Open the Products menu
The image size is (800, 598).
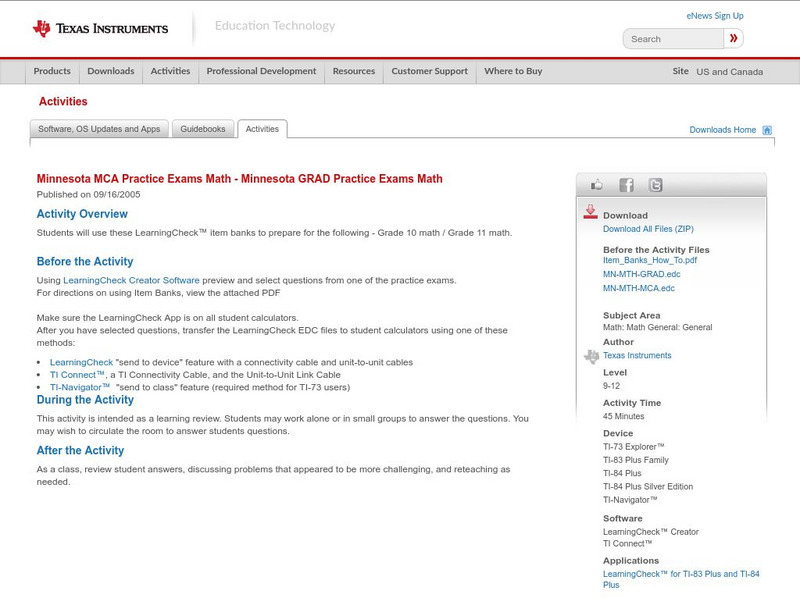pyautogui.click(x=52, y=71)
